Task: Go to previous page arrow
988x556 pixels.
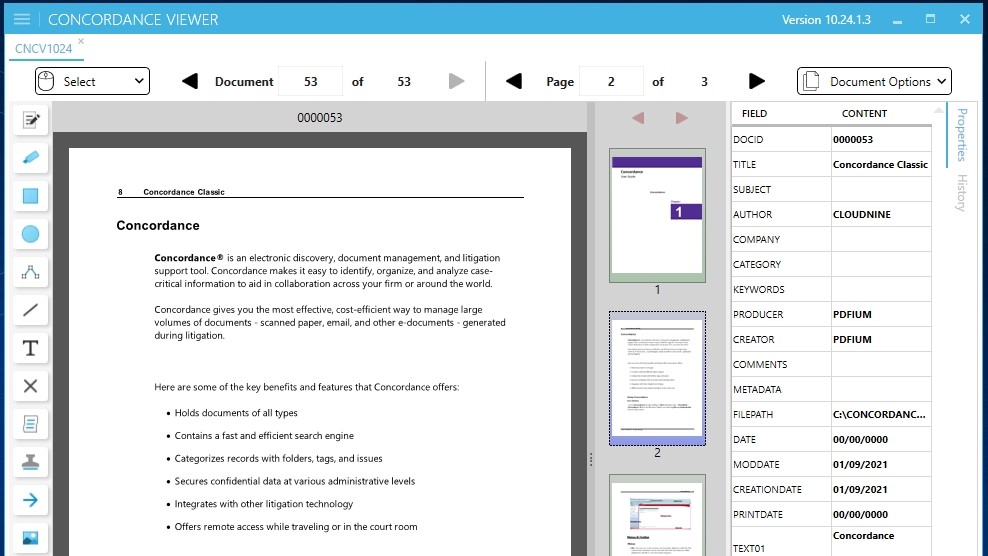Action: click(514, 81)
